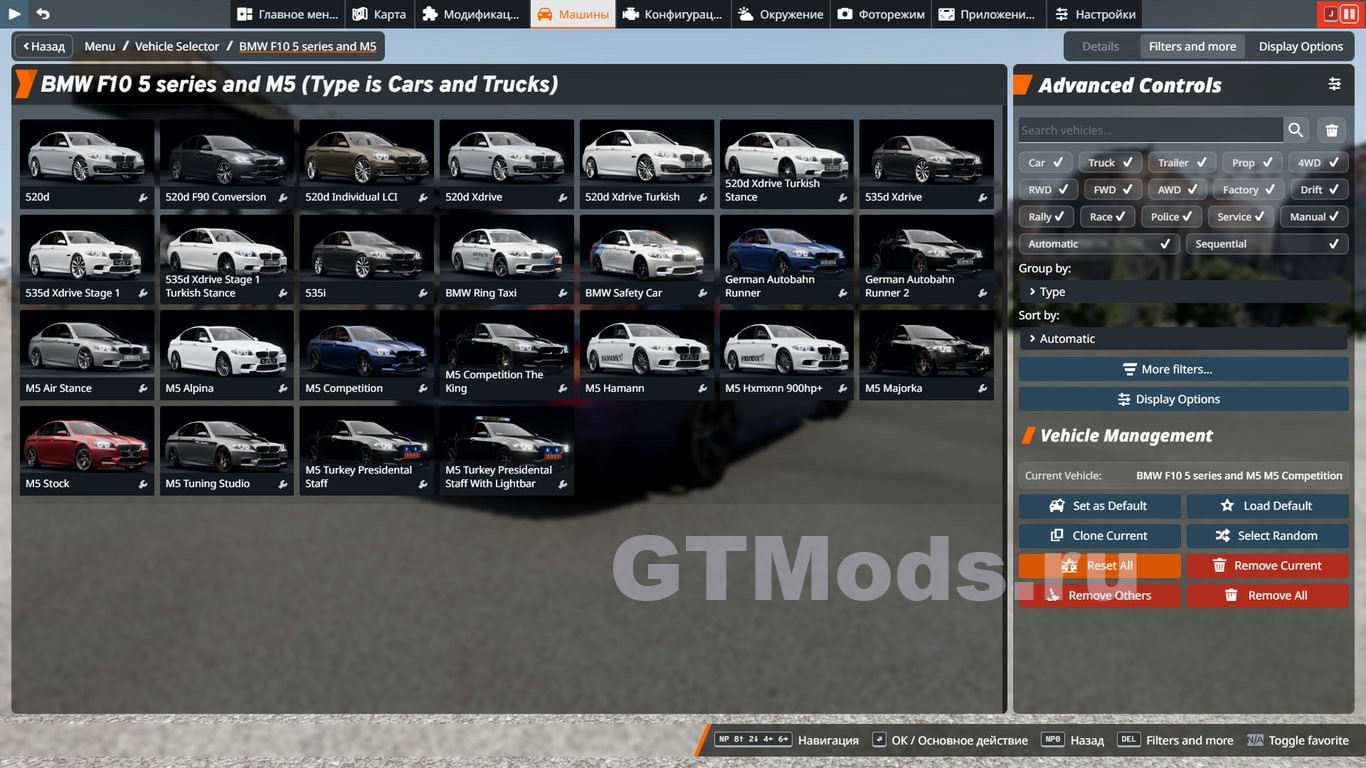Click the undo arrow icon in top bar
Screen dimensions: 1366x768
click(x=43, y=14)
